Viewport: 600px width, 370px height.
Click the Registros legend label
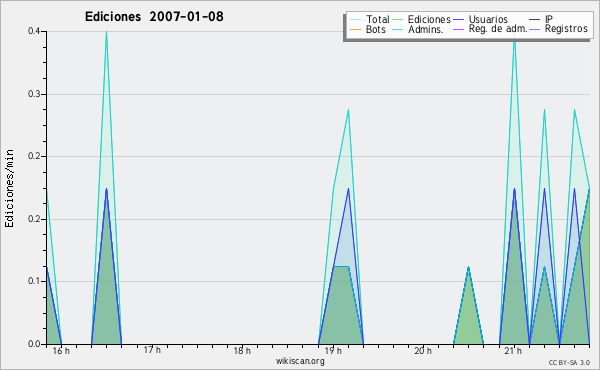click(566, 29)
